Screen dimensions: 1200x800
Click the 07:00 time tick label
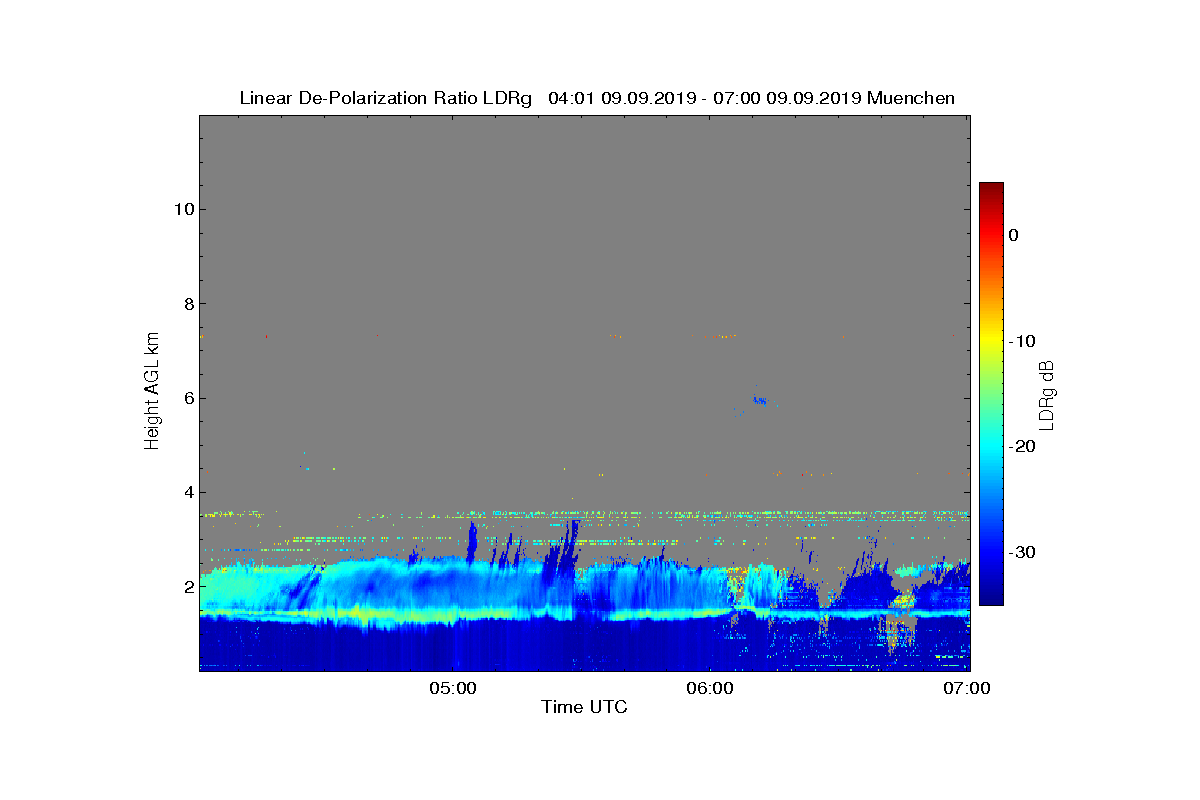pyautogui.click(x=967, y=688)
